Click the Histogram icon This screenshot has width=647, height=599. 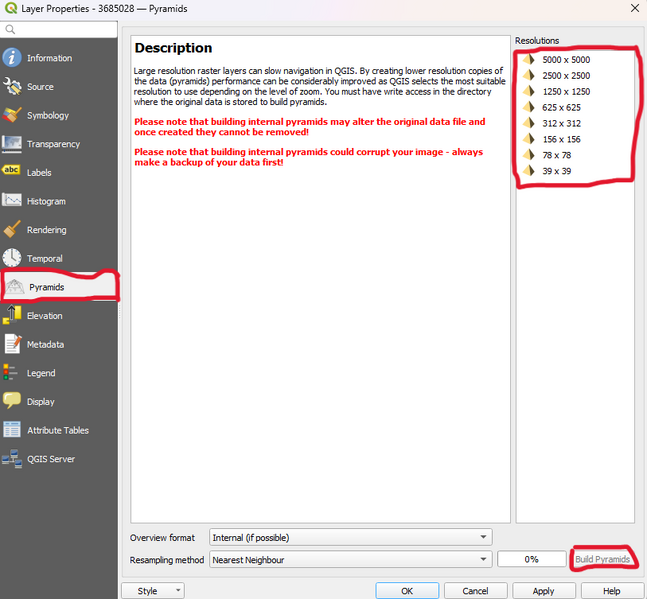click(x=12, y=201)
